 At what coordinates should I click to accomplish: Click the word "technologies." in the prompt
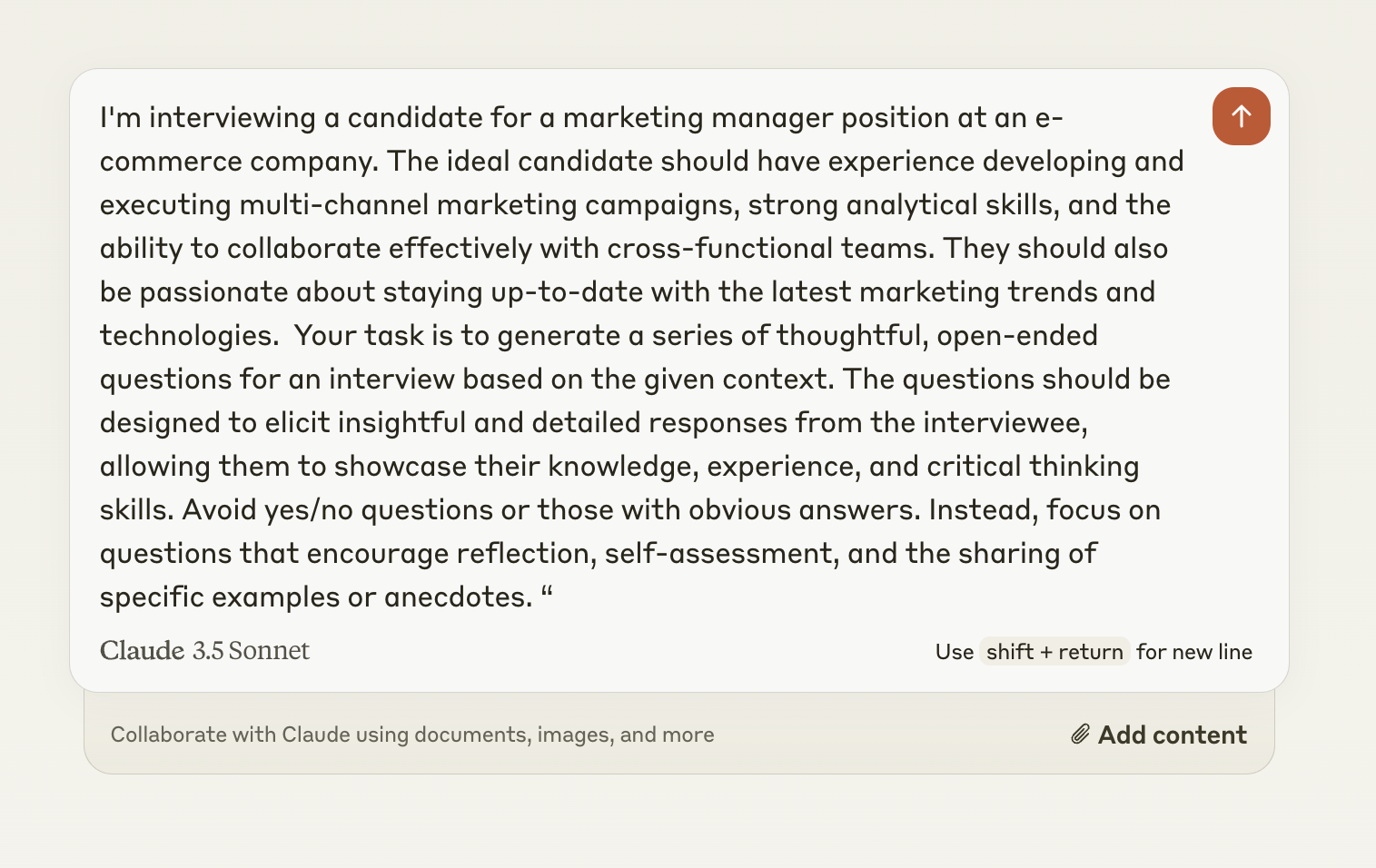(x=189, y=336)
